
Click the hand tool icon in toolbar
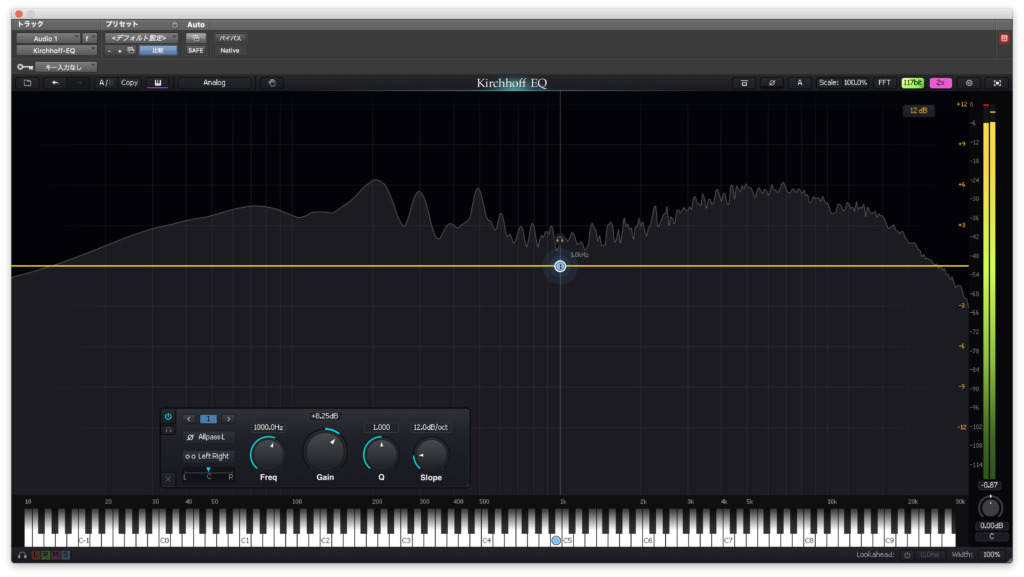coord(272,83)
